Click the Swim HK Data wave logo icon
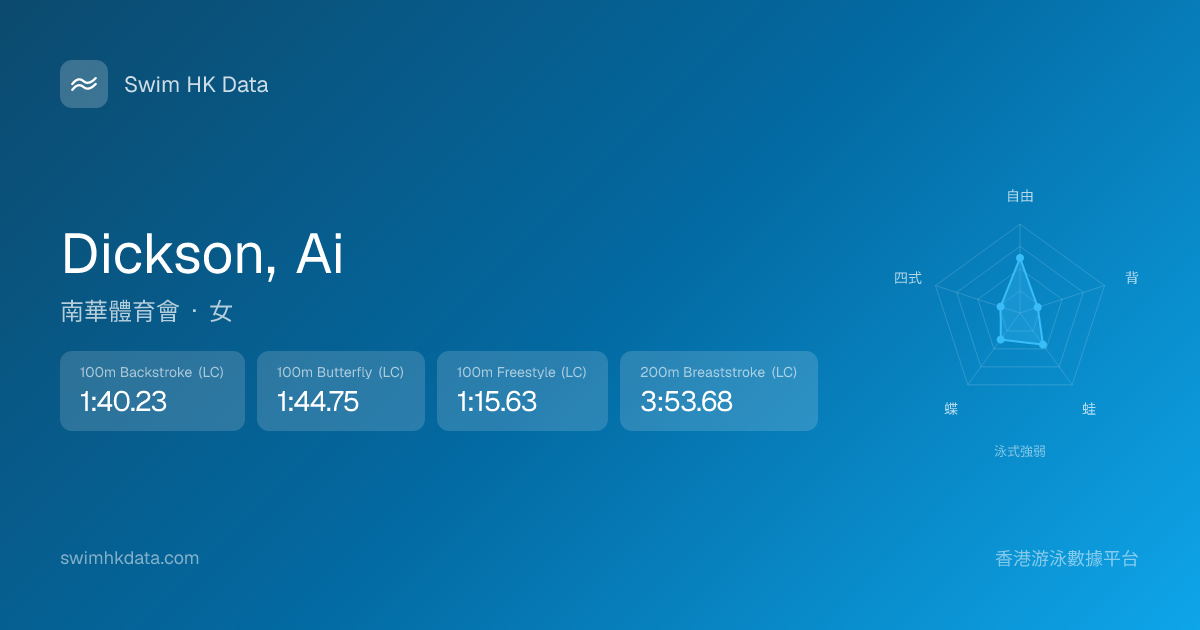 point(84,84)
